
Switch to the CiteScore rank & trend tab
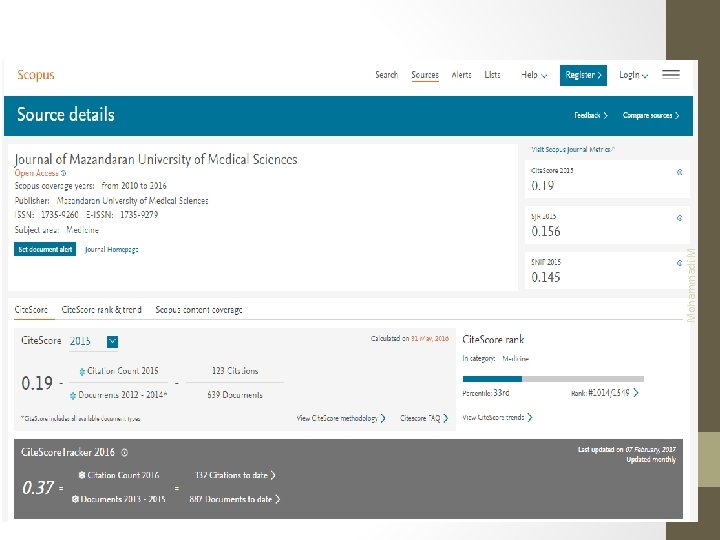(101, 310)
